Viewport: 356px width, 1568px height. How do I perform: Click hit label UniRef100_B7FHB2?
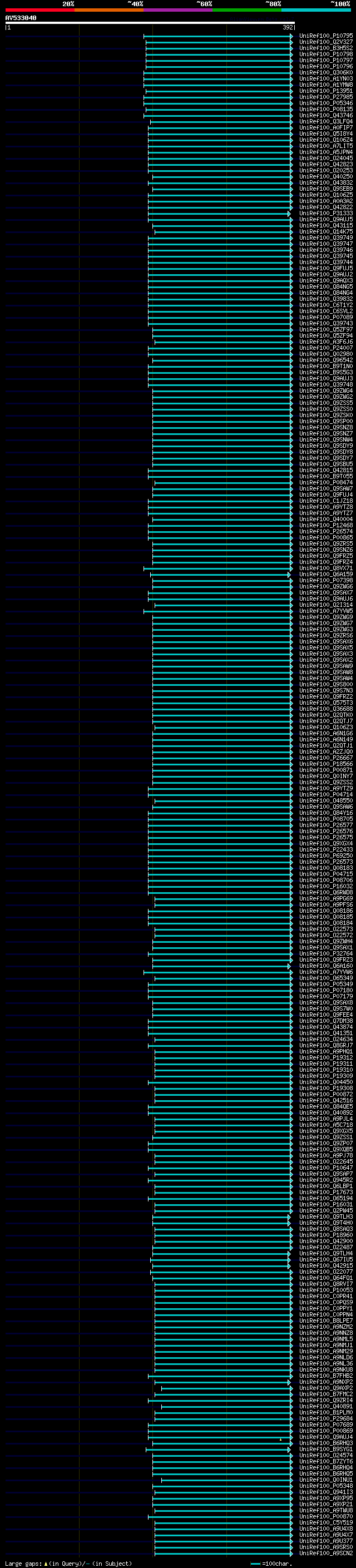[326, 1375]
